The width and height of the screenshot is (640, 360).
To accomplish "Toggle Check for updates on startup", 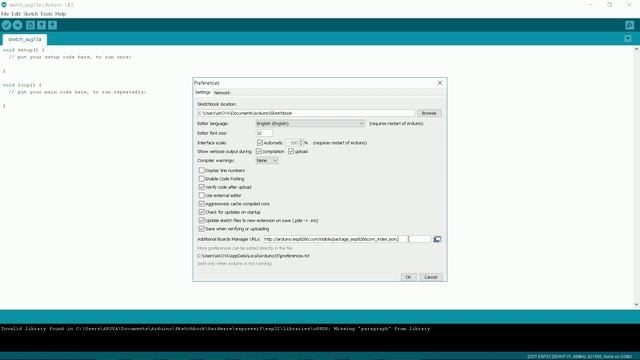I will [x=202, y=212].
